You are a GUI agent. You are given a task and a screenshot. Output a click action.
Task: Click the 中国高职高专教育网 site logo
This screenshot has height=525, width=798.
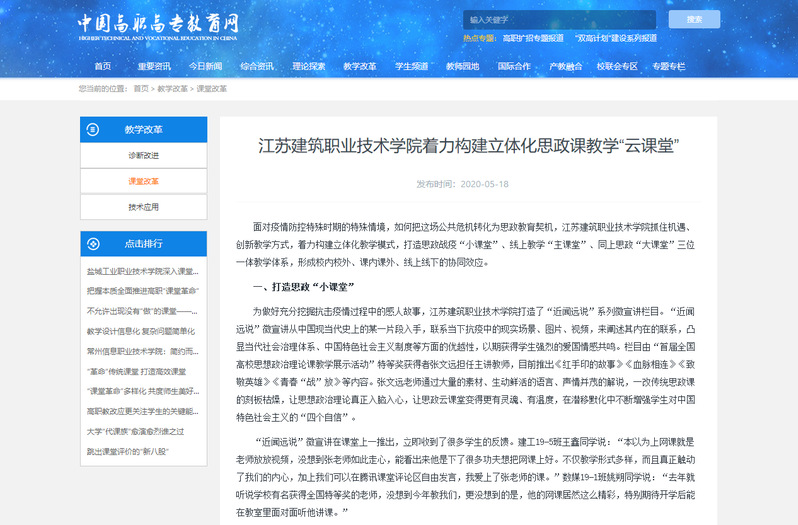pyautogui.click(x=159, y=24)
